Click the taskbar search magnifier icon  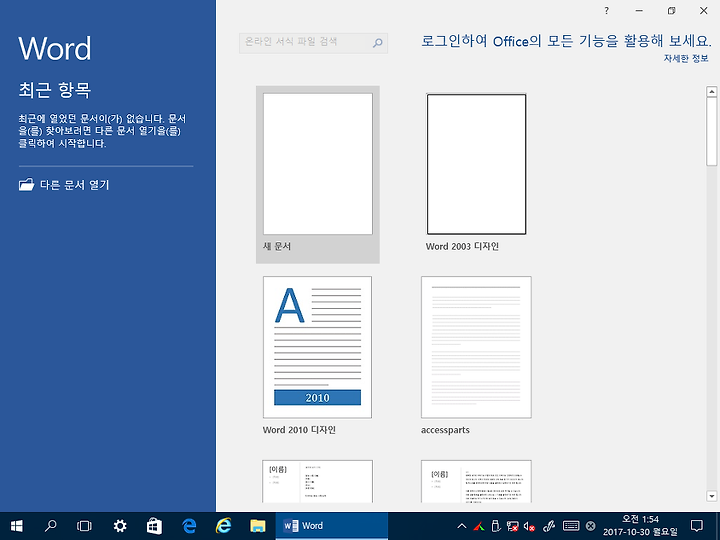point(50,526)
